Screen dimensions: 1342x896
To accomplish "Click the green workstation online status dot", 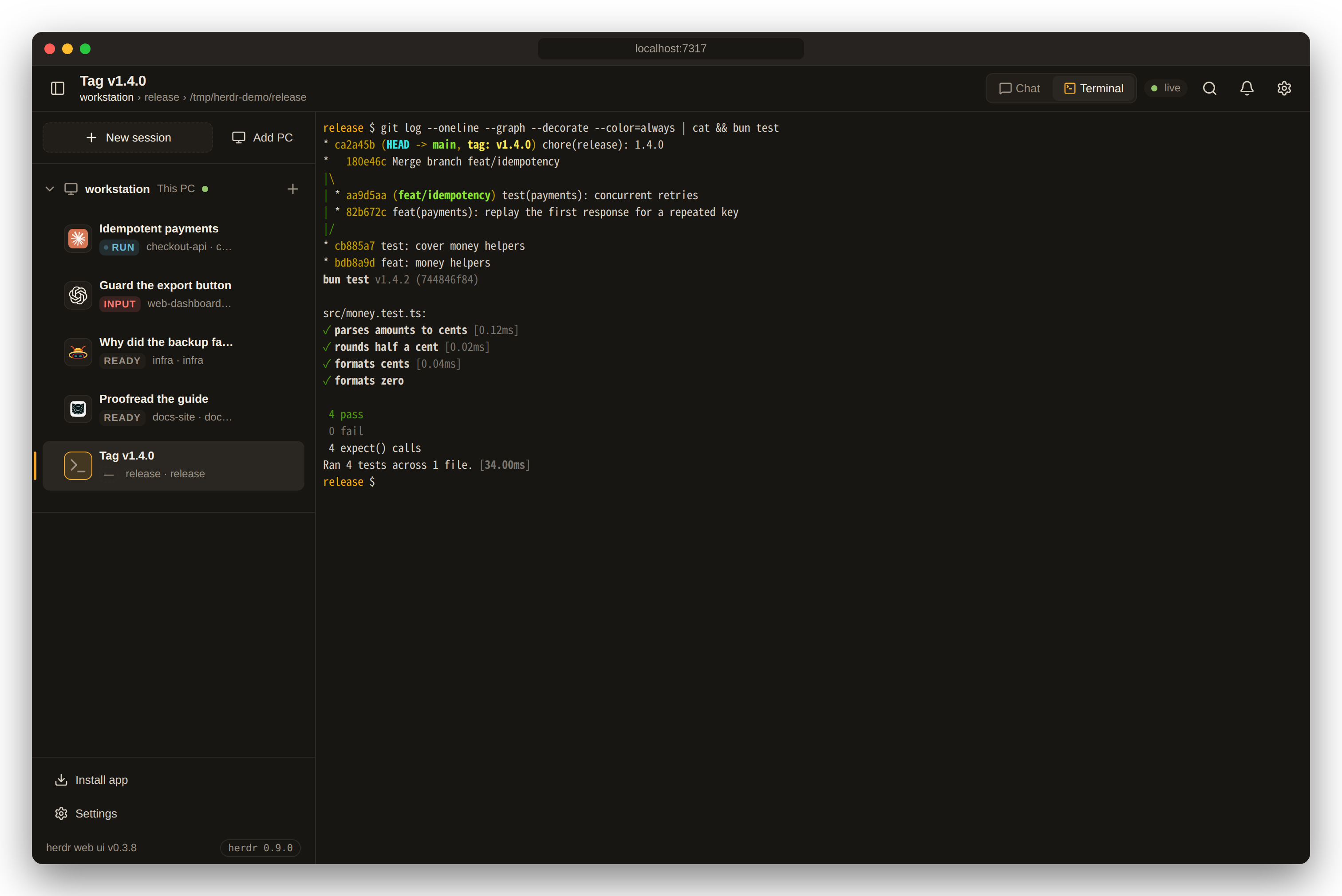I will click(205, 189).
